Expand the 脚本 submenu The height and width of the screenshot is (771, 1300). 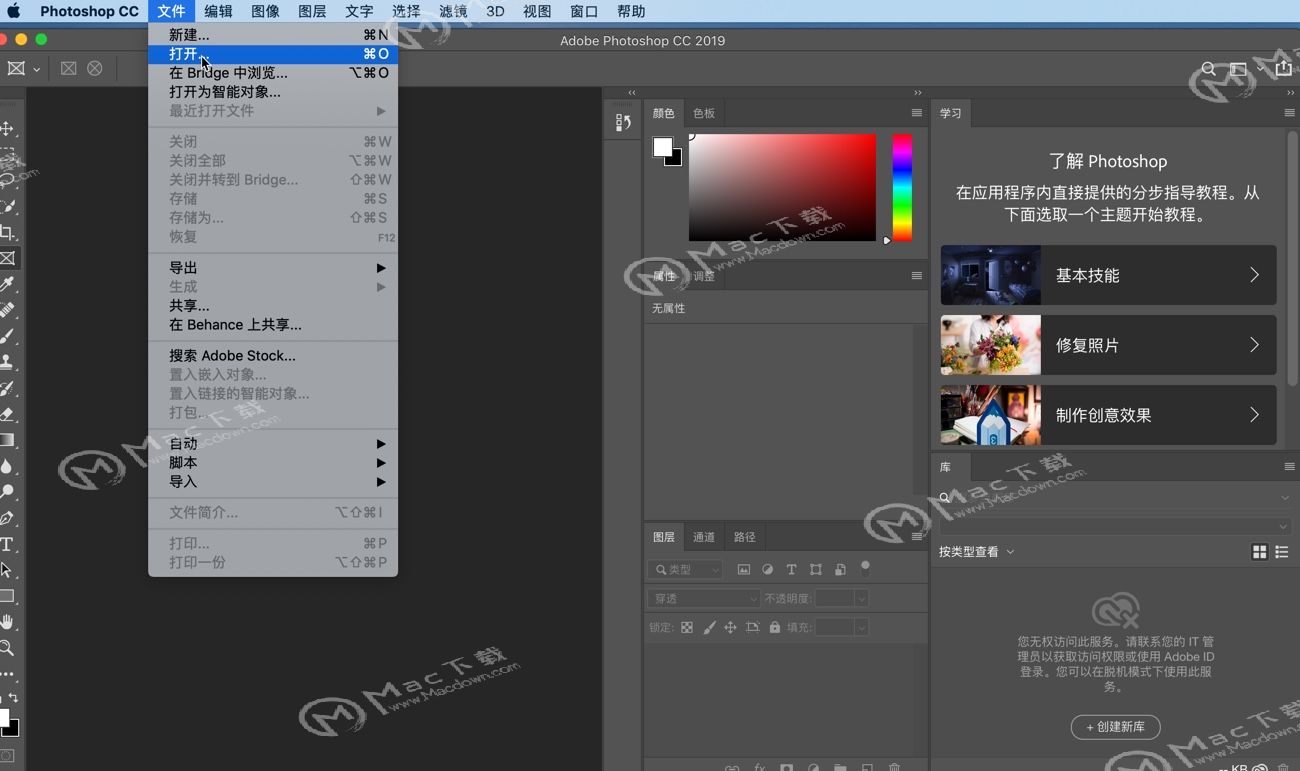(273, 463)
